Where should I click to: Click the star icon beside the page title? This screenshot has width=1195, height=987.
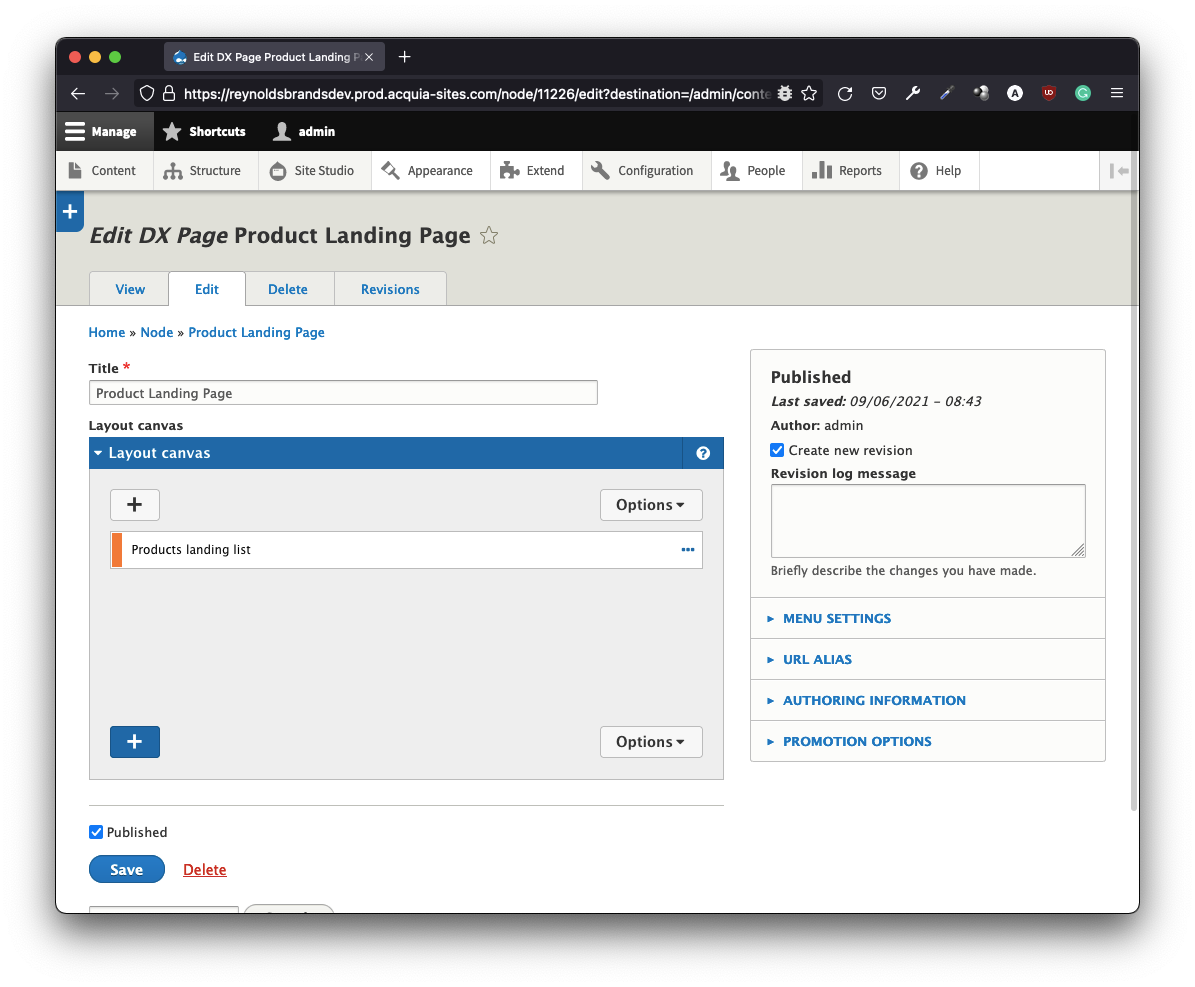tap(489, 236)
